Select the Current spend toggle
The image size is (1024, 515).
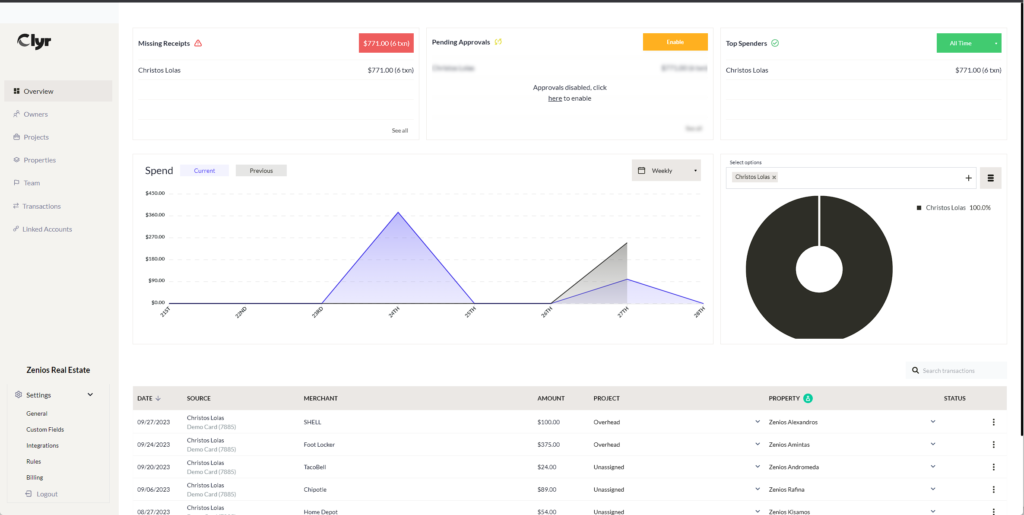pos(204,170)
